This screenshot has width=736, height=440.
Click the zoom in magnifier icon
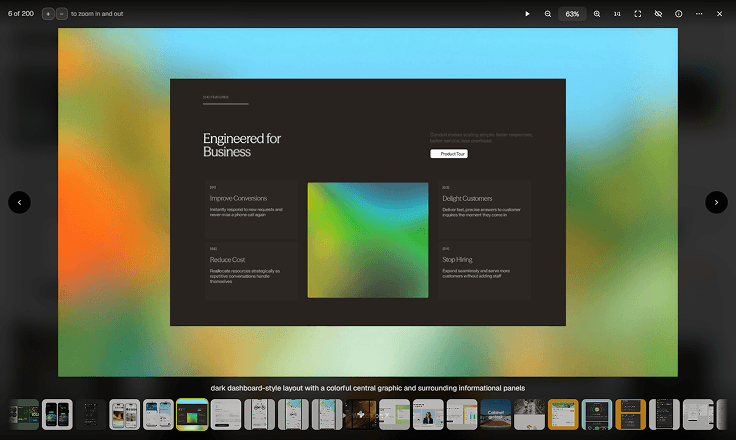click(x=597, y=14)
